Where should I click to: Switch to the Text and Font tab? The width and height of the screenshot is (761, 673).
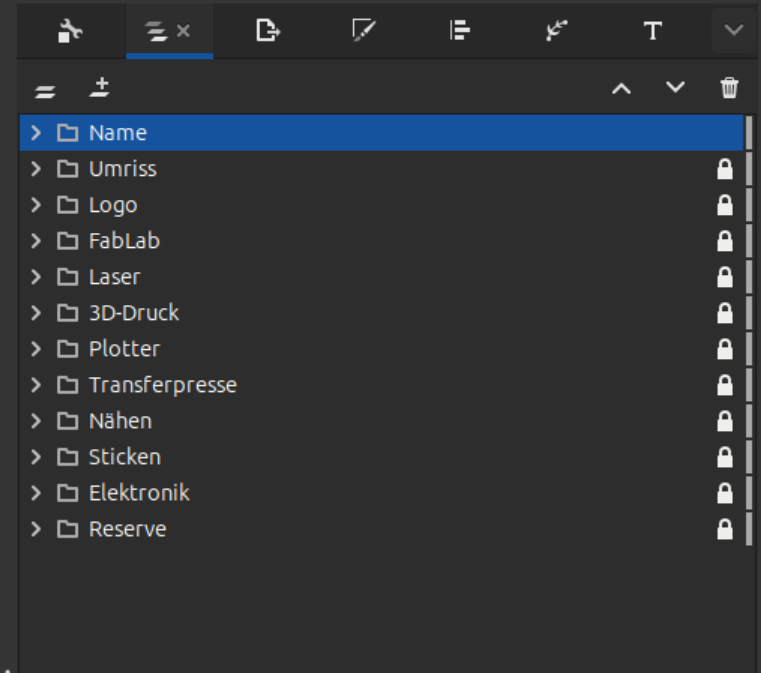[652, 31]
